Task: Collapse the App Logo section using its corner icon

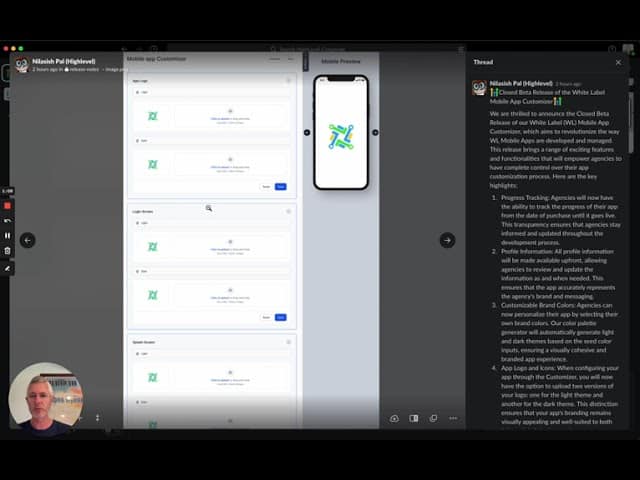Action: pyautogui.click(x=288, y=80)
